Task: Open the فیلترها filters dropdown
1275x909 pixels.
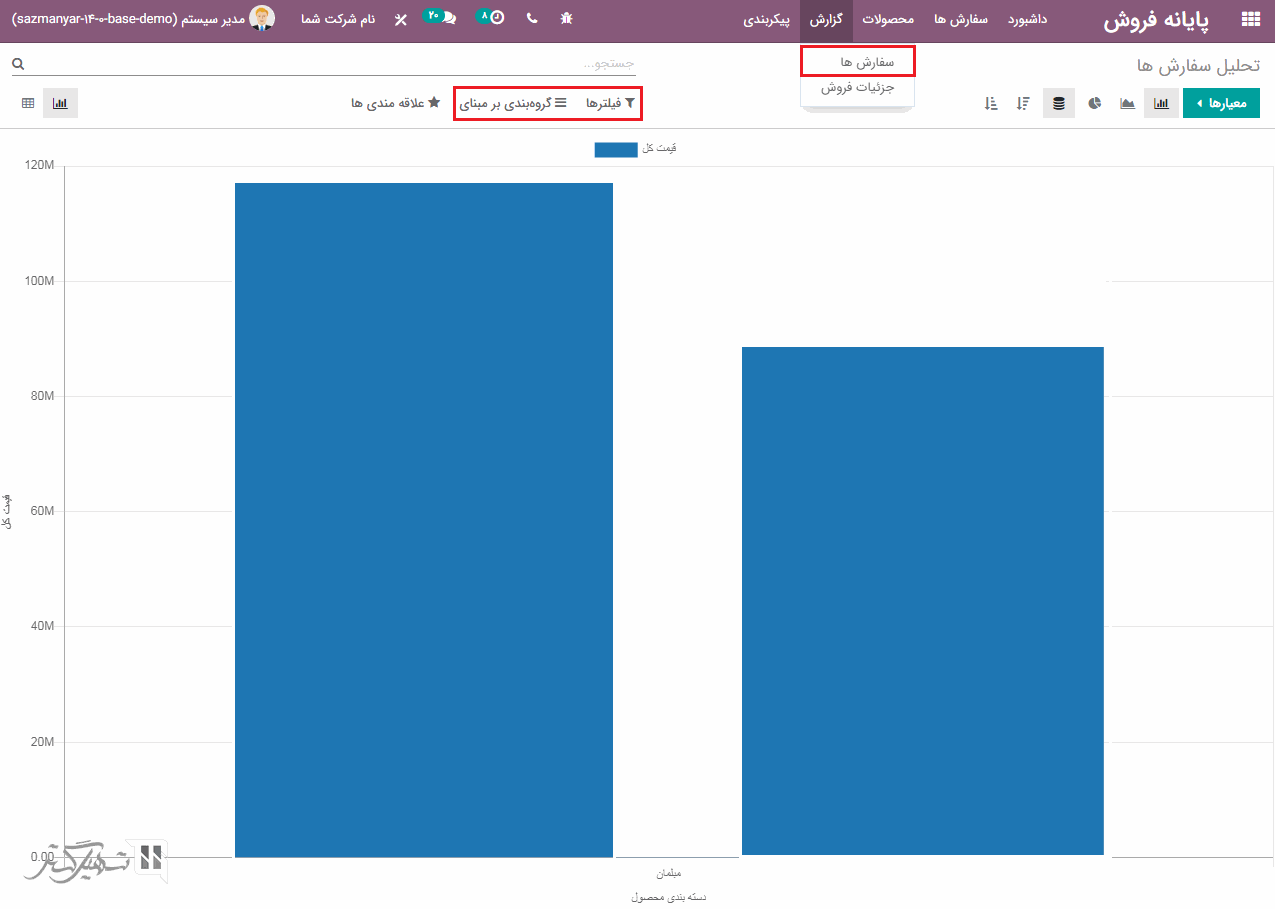Action: [610, 103]
